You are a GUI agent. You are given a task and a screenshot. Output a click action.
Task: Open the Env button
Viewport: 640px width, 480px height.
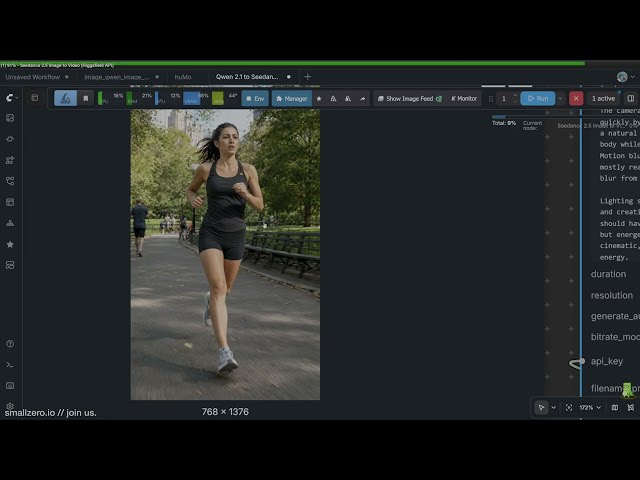point(255,98)
